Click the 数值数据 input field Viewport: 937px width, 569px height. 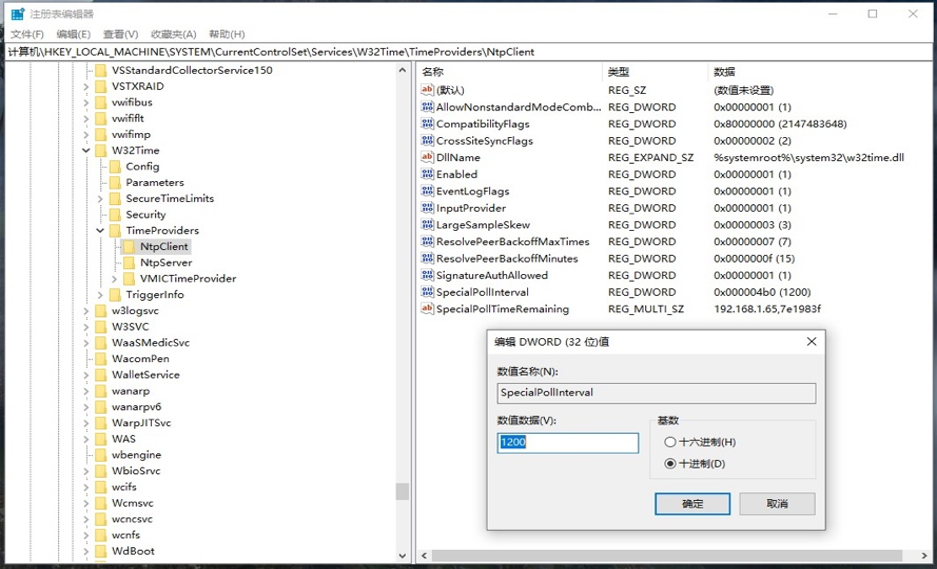point(567,442)
